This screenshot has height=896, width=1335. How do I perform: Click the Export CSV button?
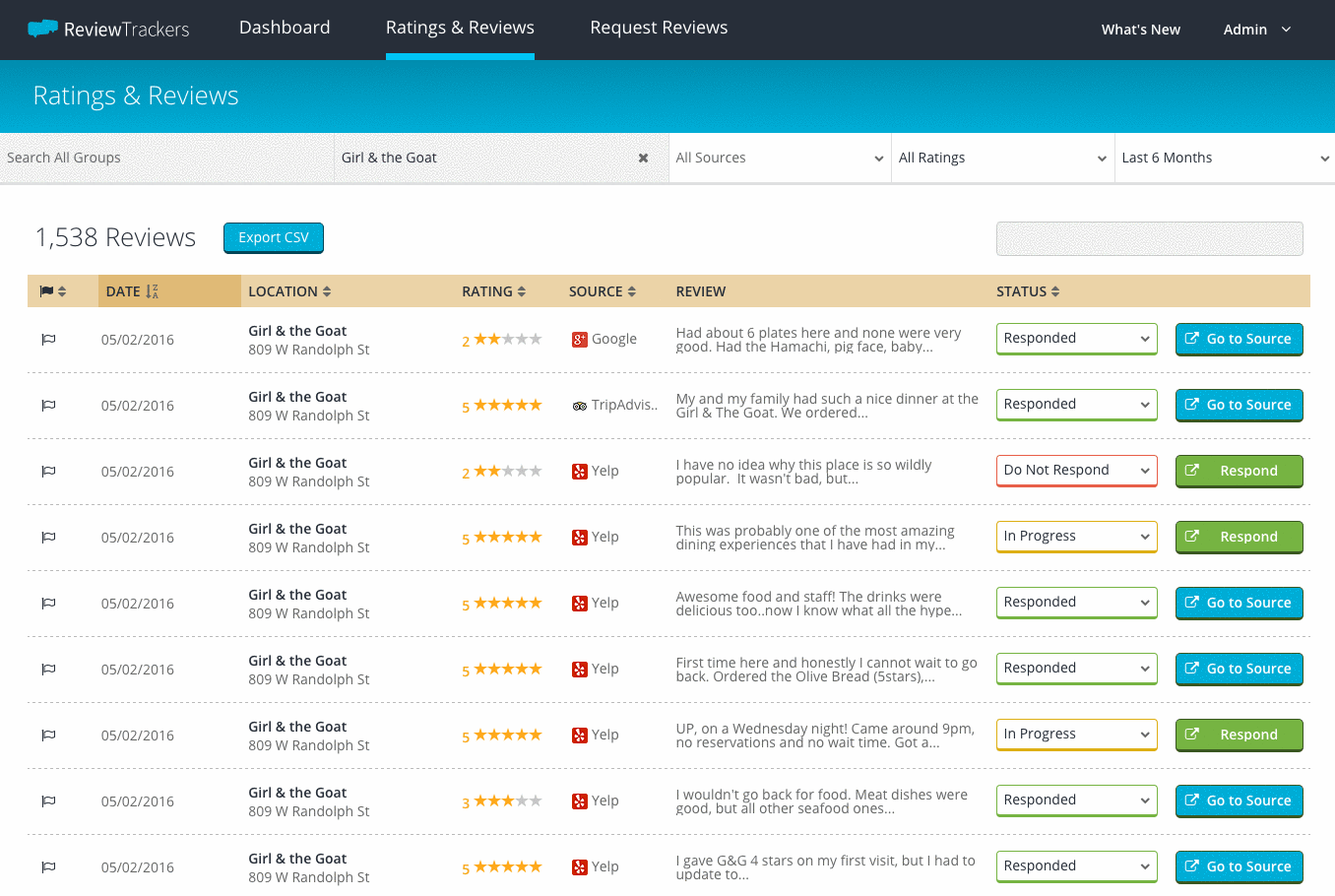tap(274, 237)
